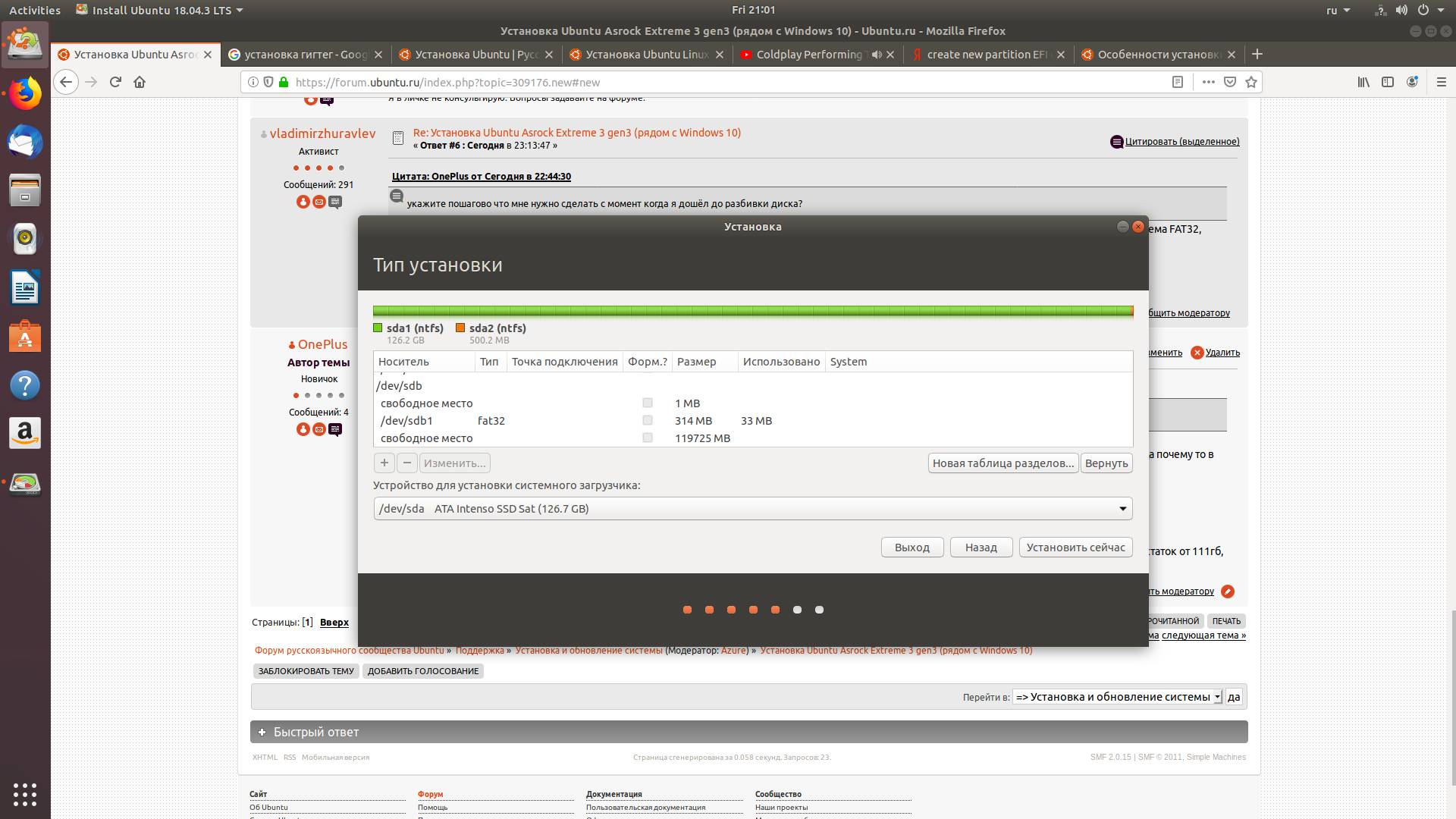Click the green sda1 partition bar
1456x819 pixels.
(x=751, y=311)
